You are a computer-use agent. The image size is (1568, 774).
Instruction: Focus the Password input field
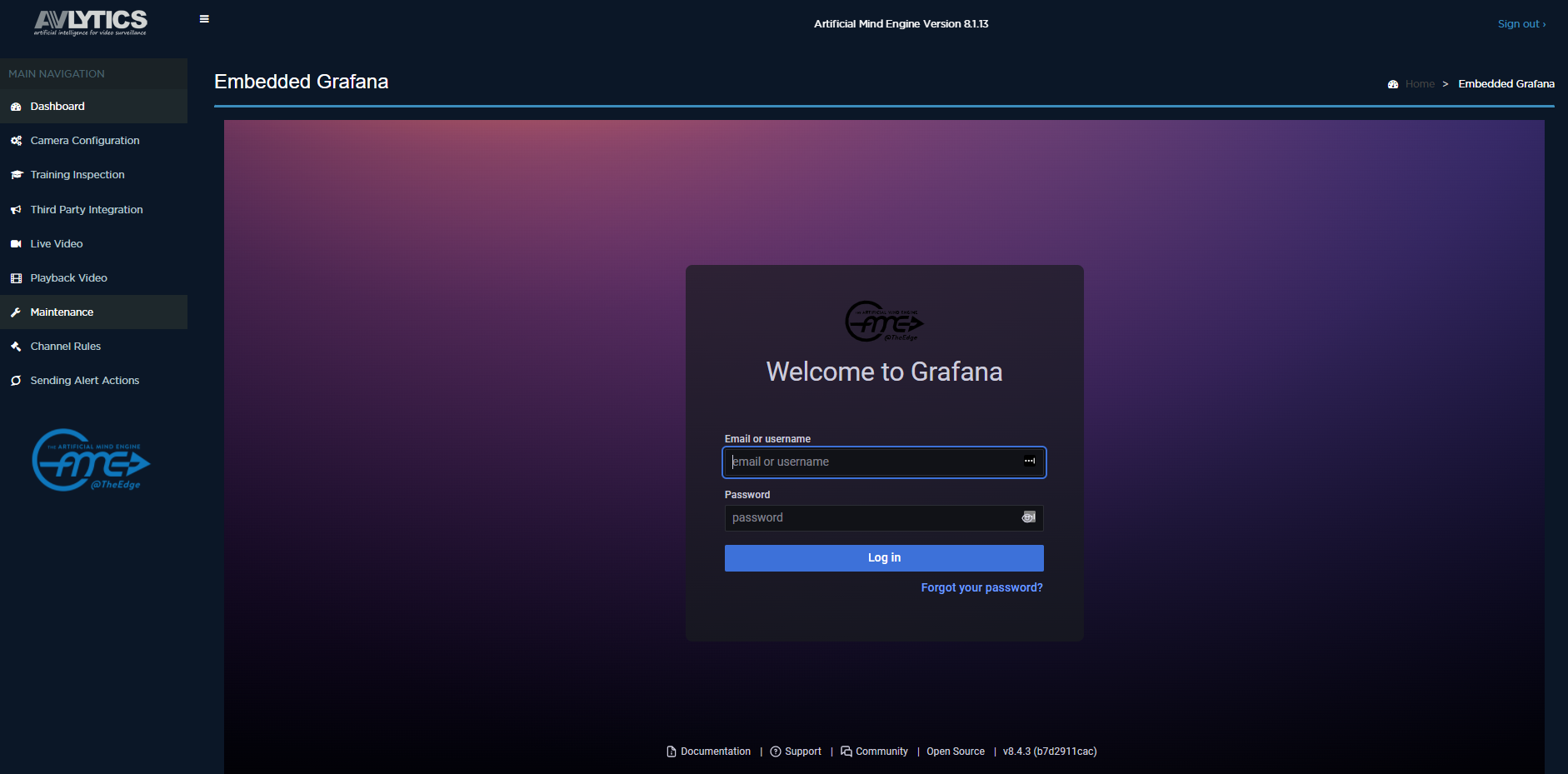pyautogui.click(x=884, y=518)
